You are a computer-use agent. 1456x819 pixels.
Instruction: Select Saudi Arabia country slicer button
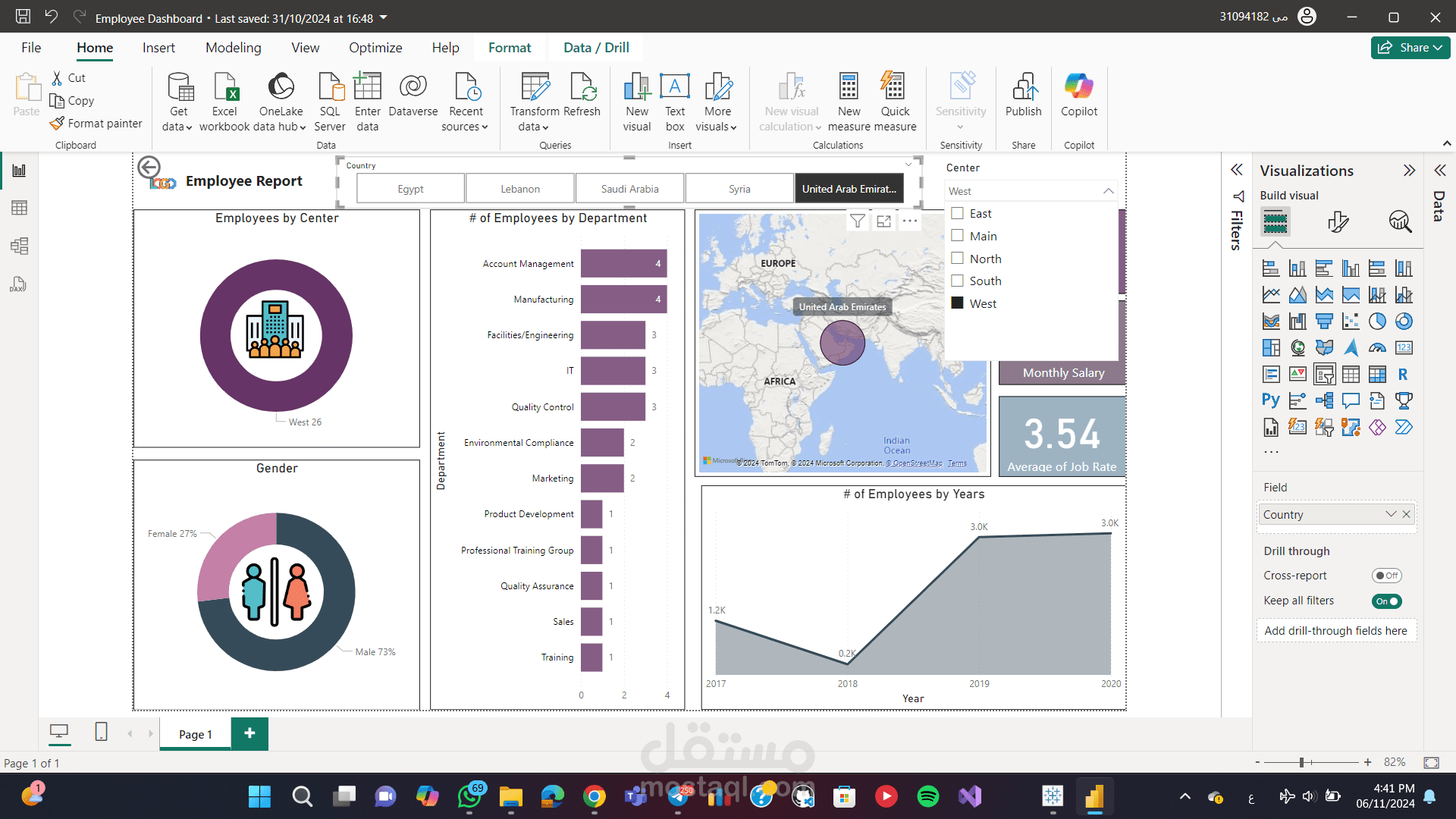tap(629, 189)
